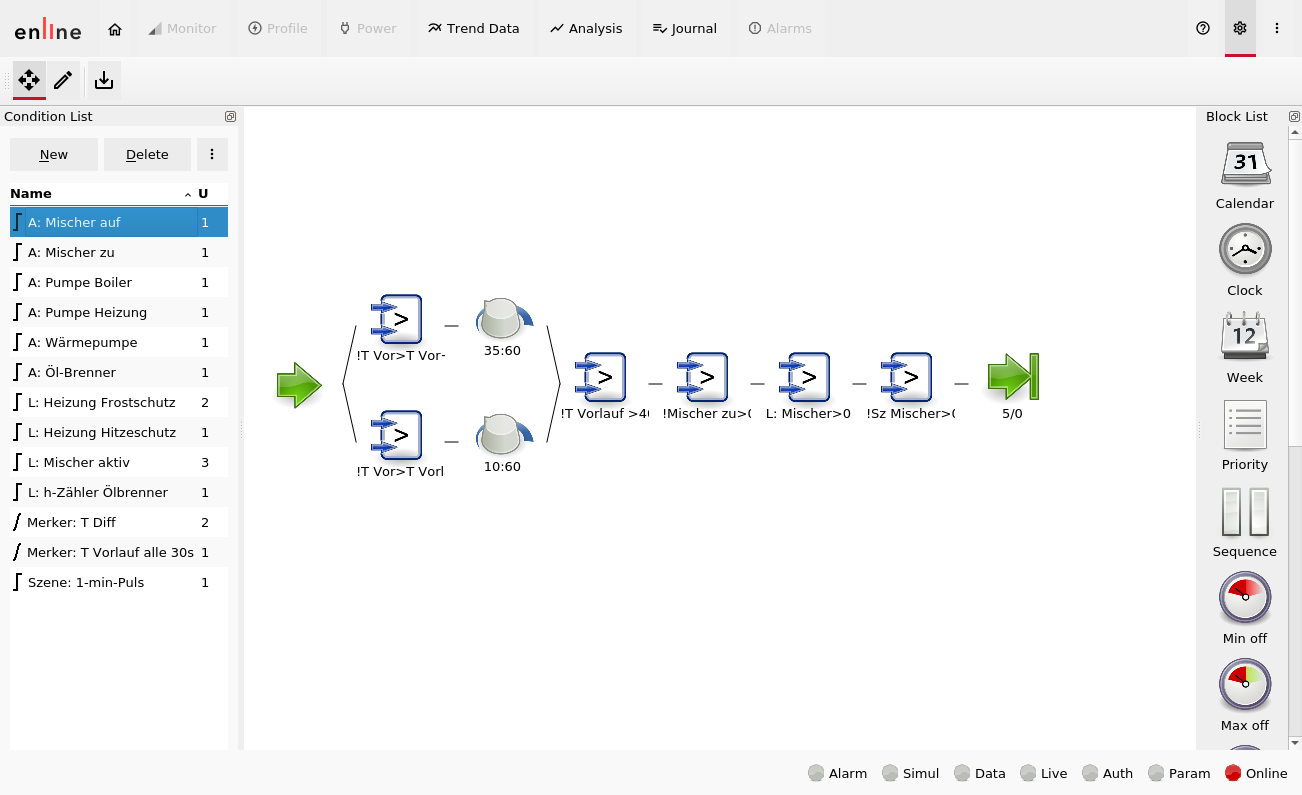Select 'L: Mischer aktiv' in the condition list
1302x795 pixels.
click(x=79, y=462)
